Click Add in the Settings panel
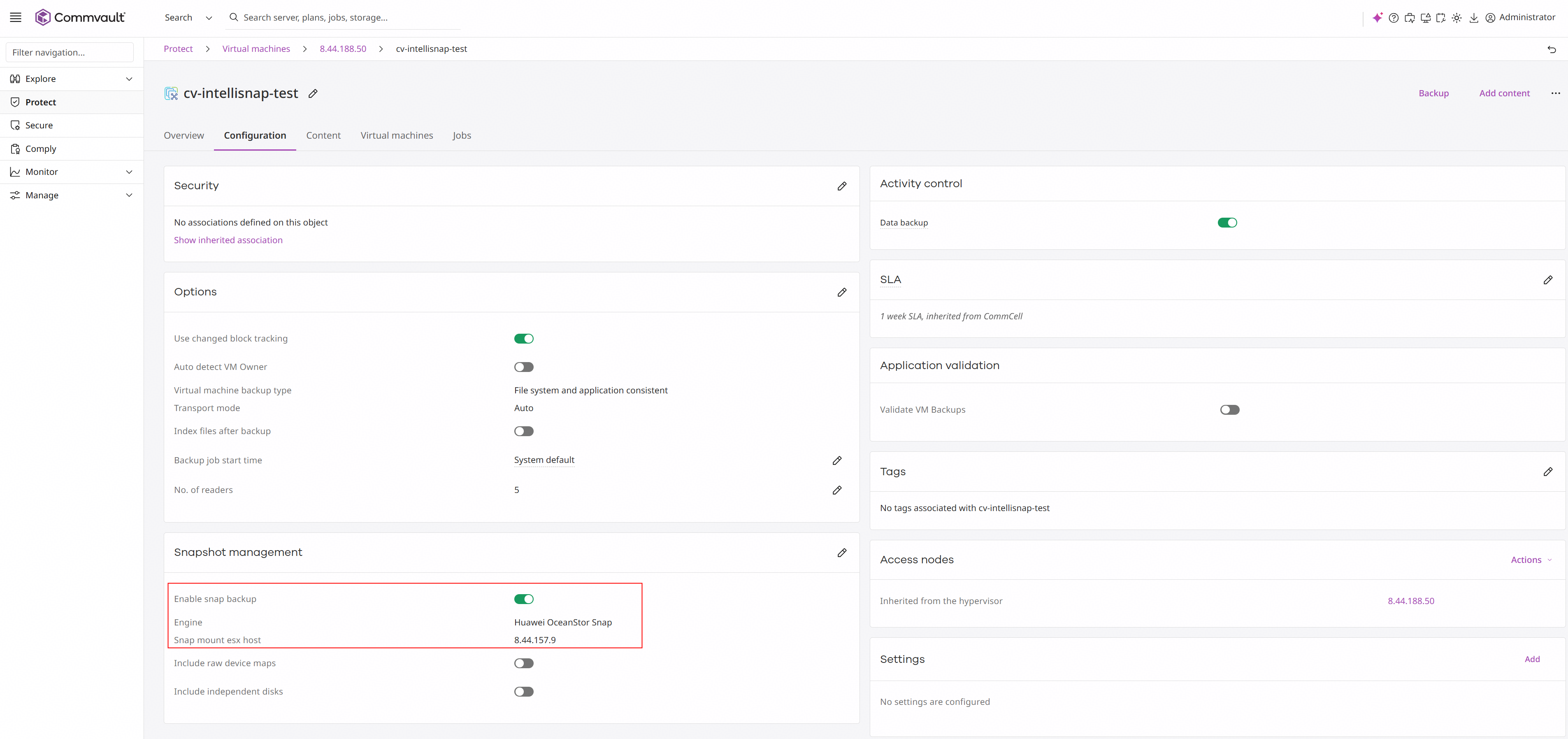 (1532, 659)
